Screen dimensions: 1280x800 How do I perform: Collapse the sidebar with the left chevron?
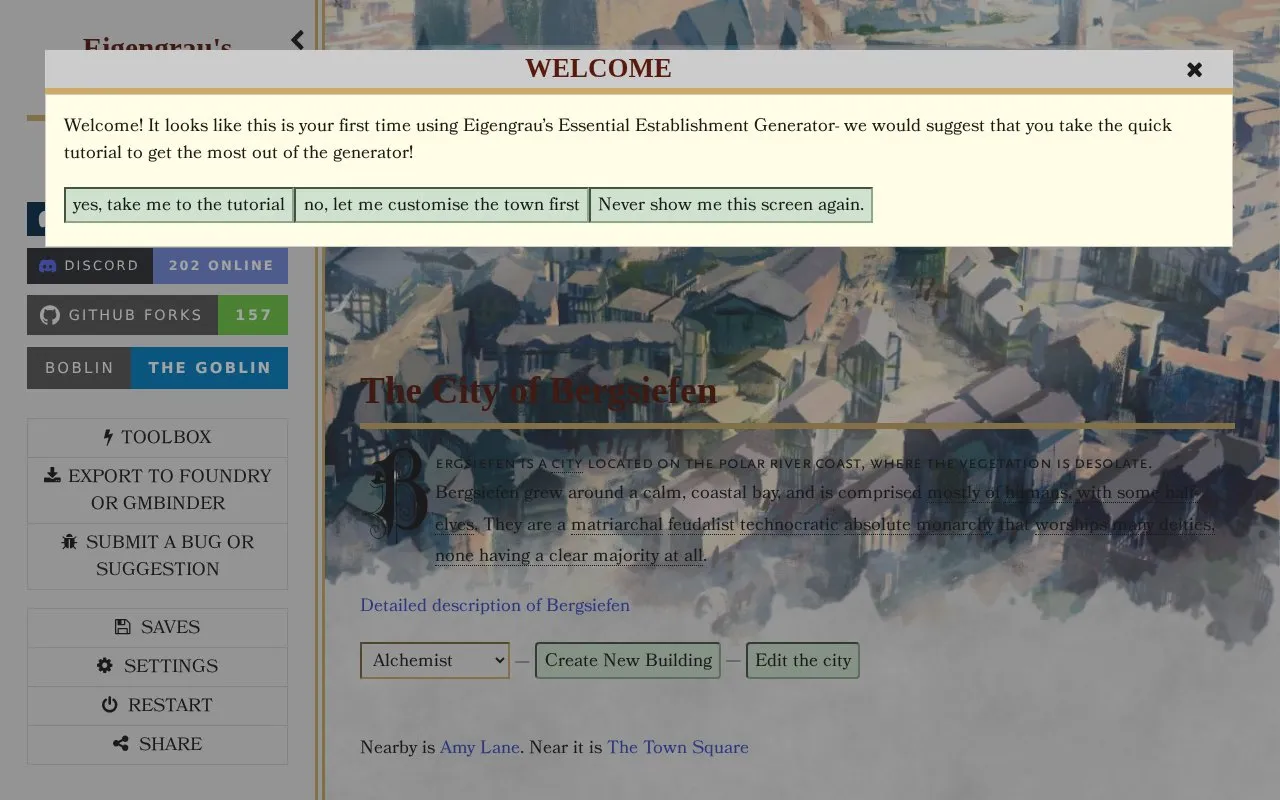(297, 40)
